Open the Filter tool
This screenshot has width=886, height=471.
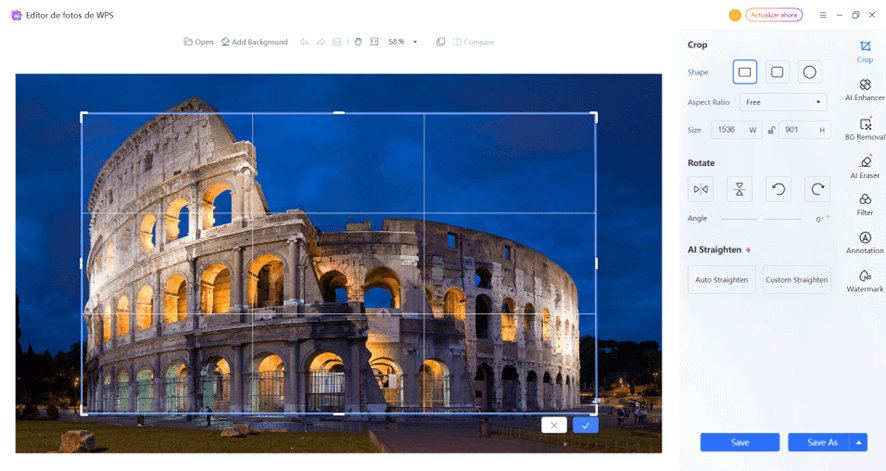coord(865,204)
